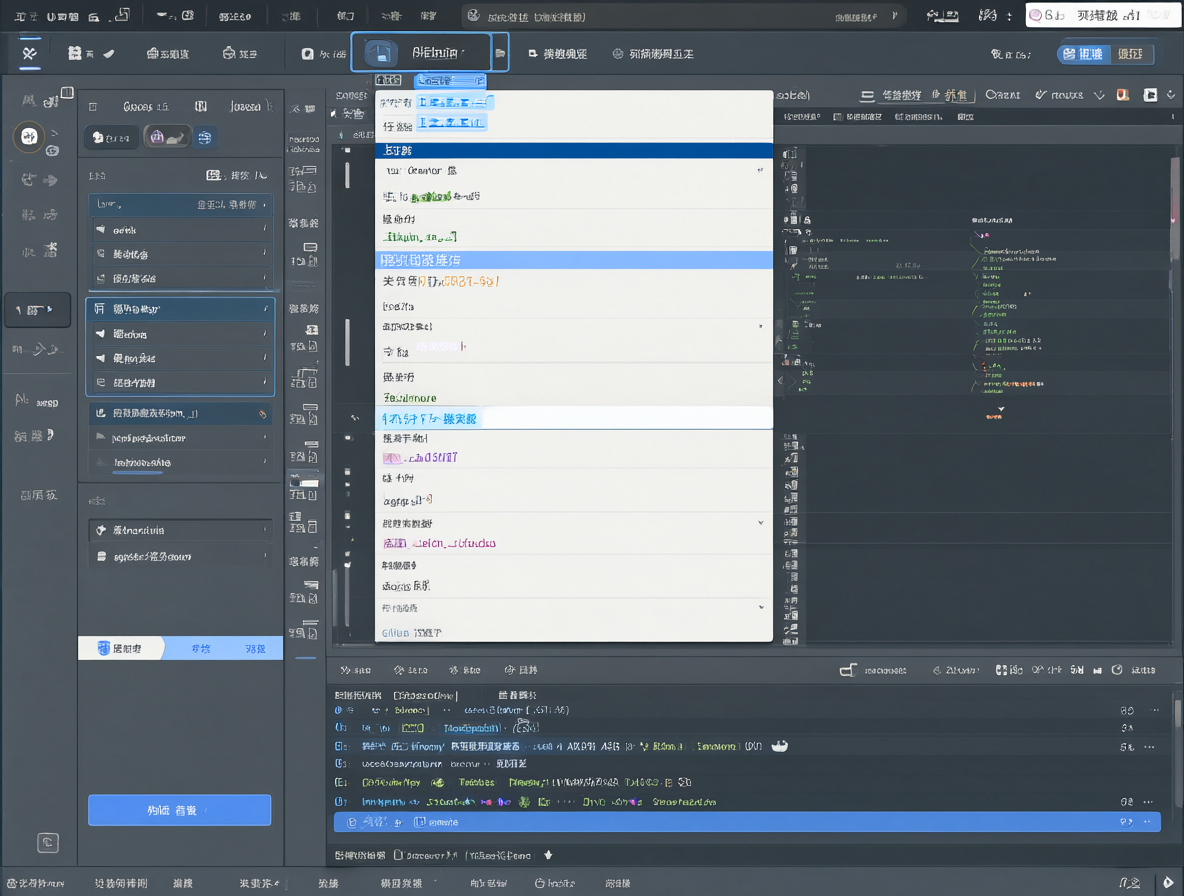Viewport: 1184px width, 896px height.
Task: Open the three-dot menu on the highlighted console row
Action: 1147,822
